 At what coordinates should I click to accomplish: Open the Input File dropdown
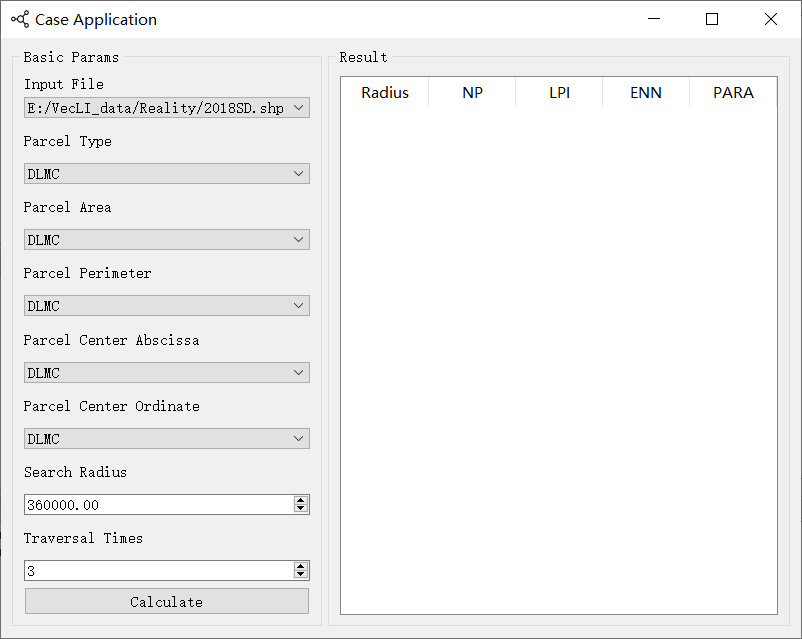[167, 107]
